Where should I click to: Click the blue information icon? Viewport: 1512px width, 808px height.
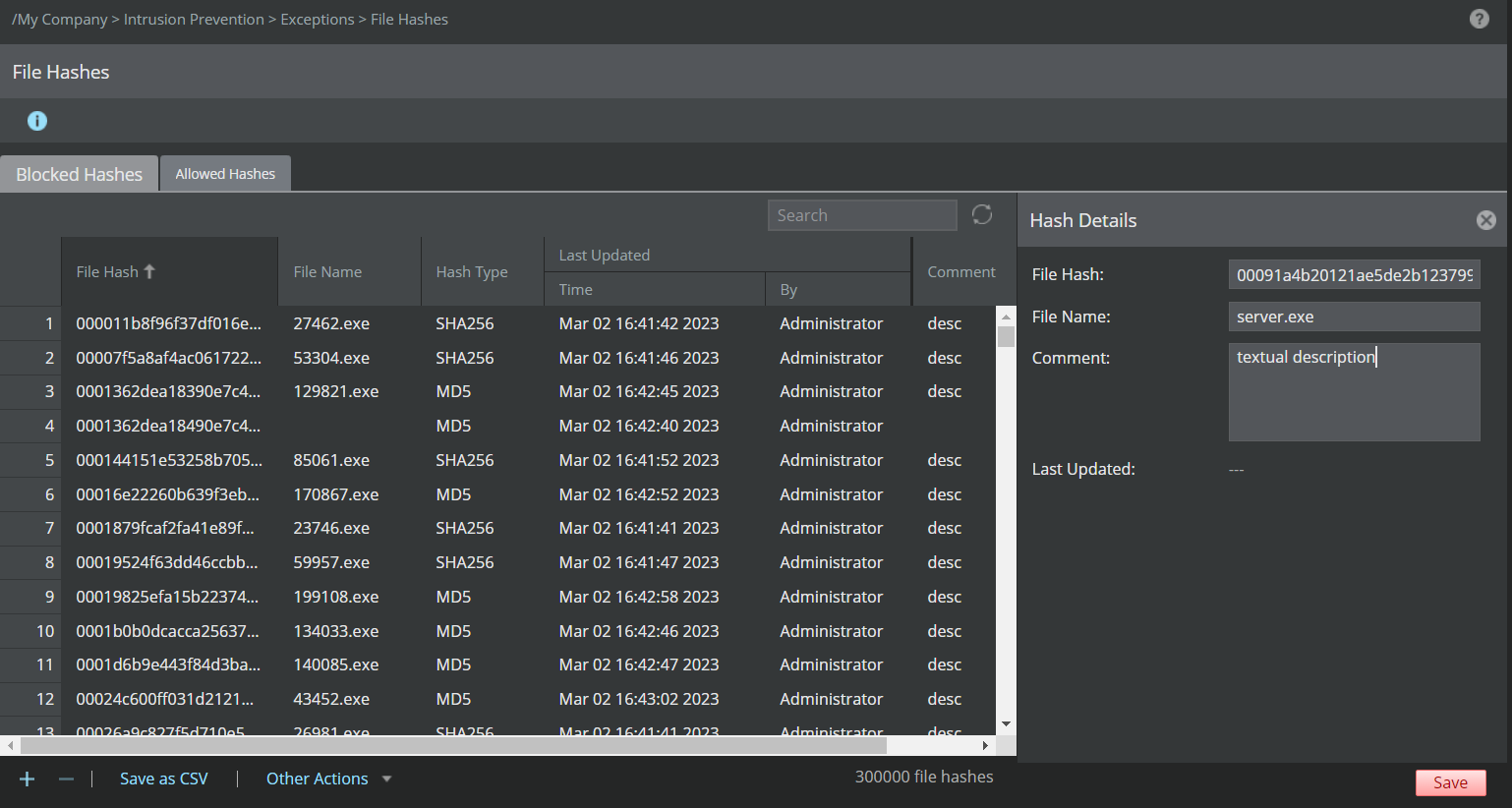(37, 121)
